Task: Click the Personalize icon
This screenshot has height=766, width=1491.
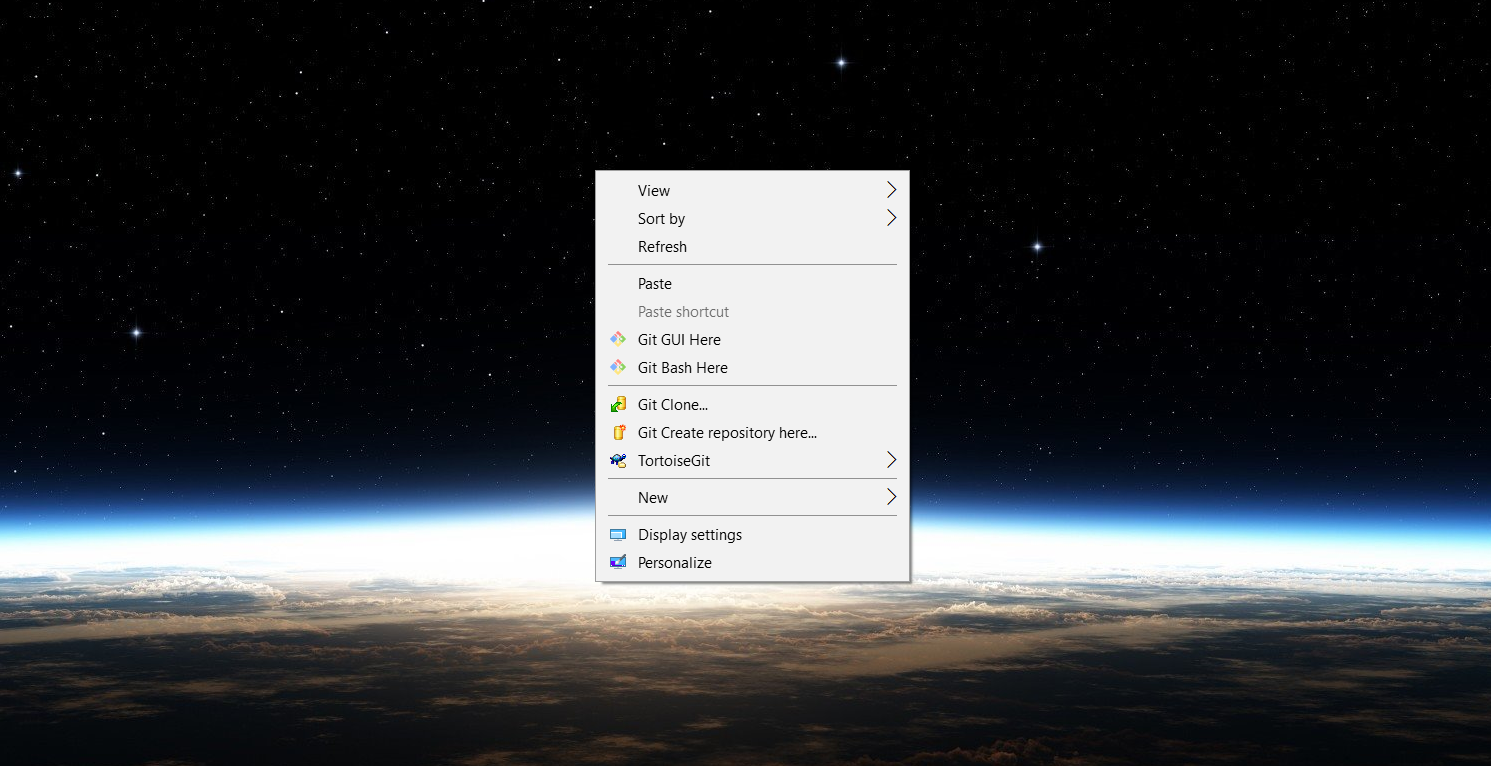Action: coord(618,563)
